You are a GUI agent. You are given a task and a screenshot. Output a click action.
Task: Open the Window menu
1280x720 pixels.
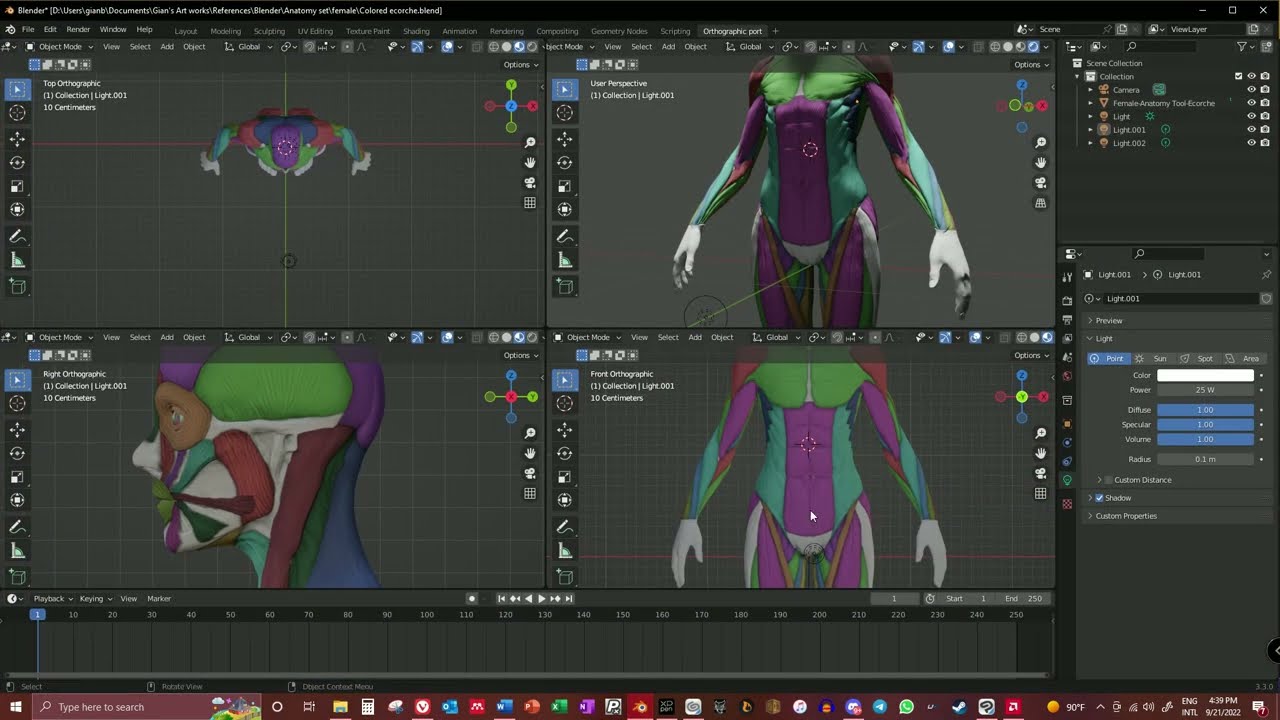point(113,30)
